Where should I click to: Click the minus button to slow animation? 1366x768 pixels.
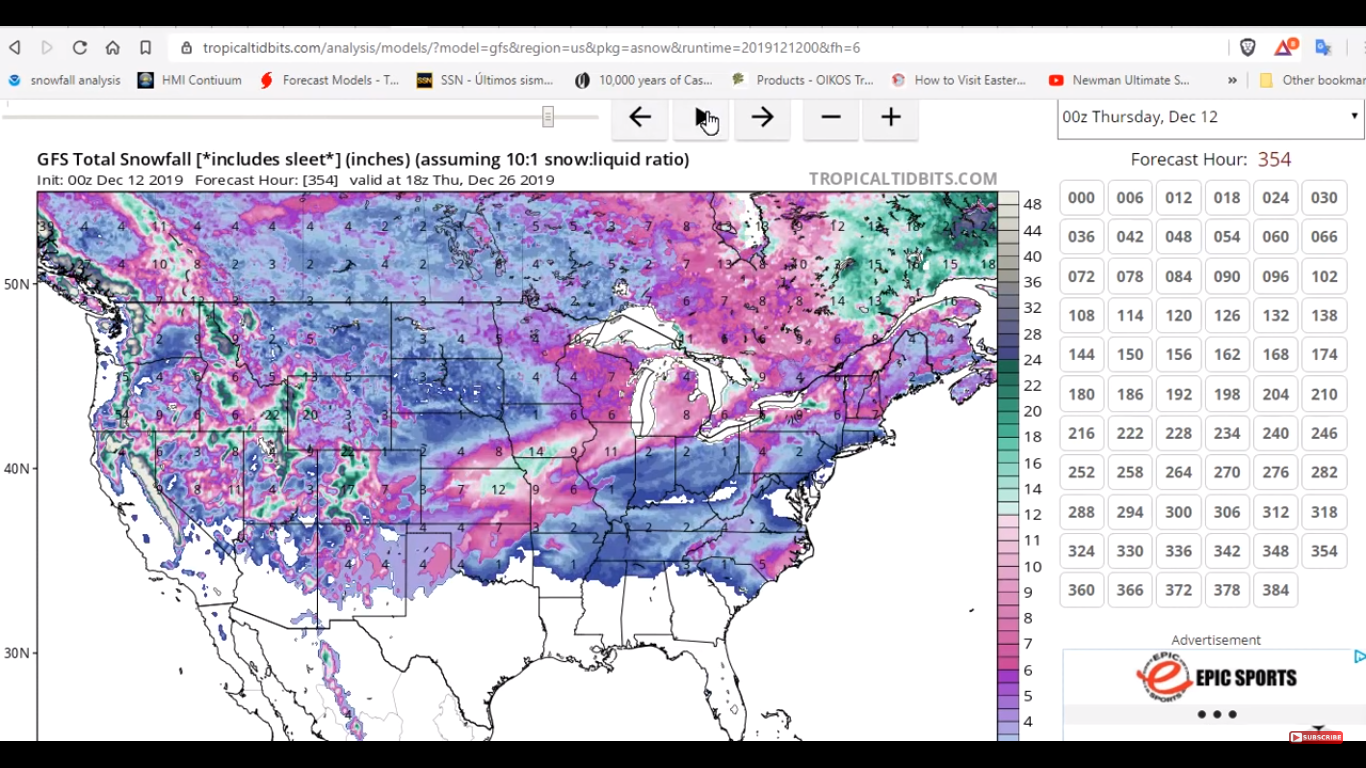(830, 118)
